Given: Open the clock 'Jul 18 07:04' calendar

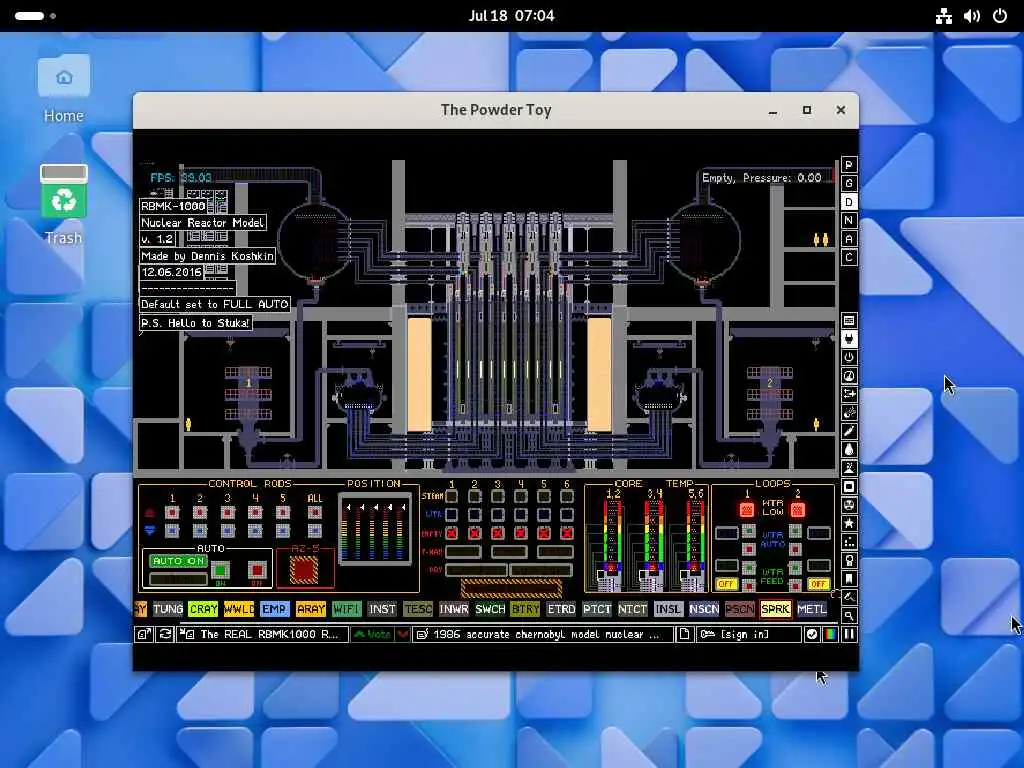Looking at the screenshot, I should [x=511, y=16].
